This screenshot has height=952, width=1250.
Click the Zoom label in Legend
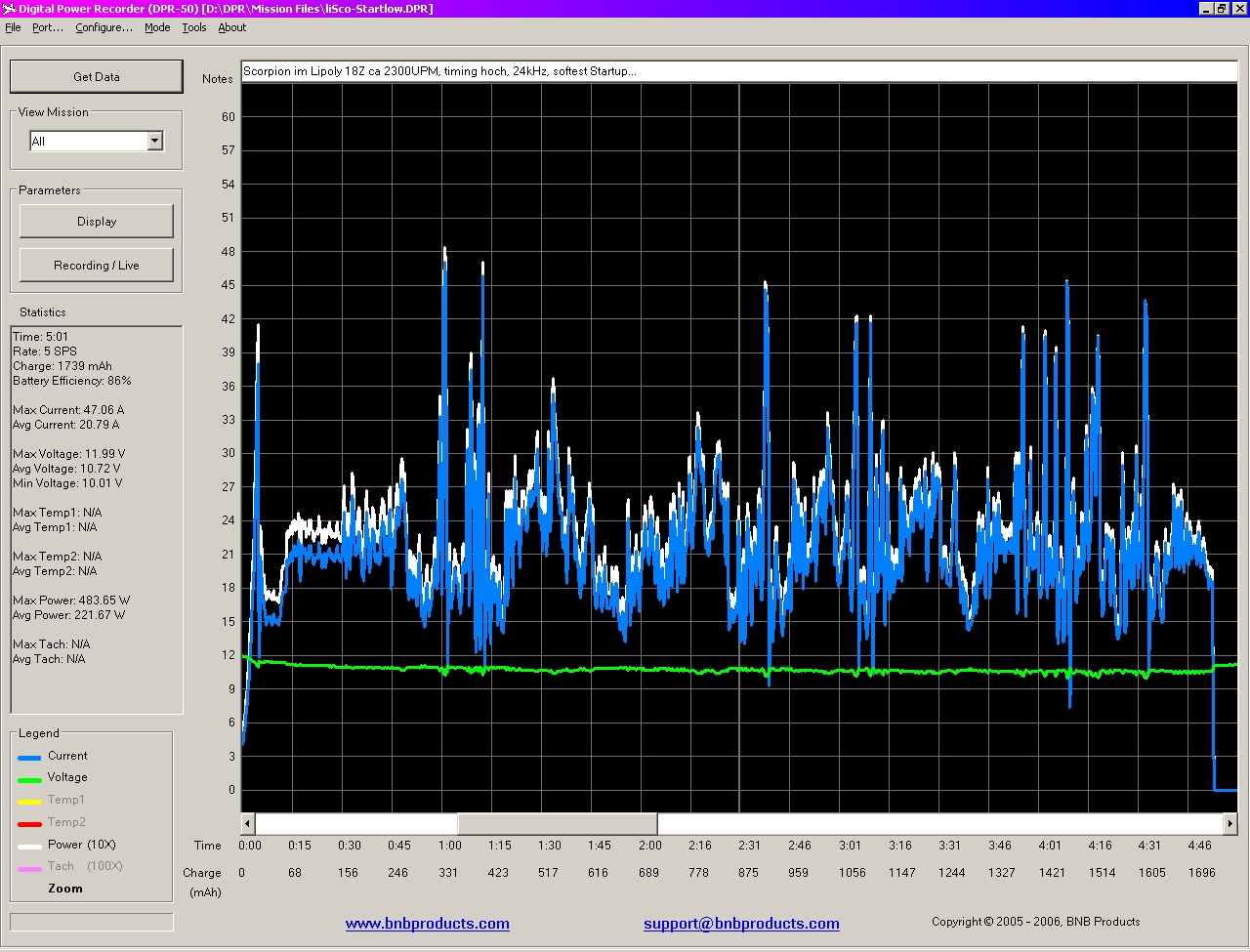(65, 889)
